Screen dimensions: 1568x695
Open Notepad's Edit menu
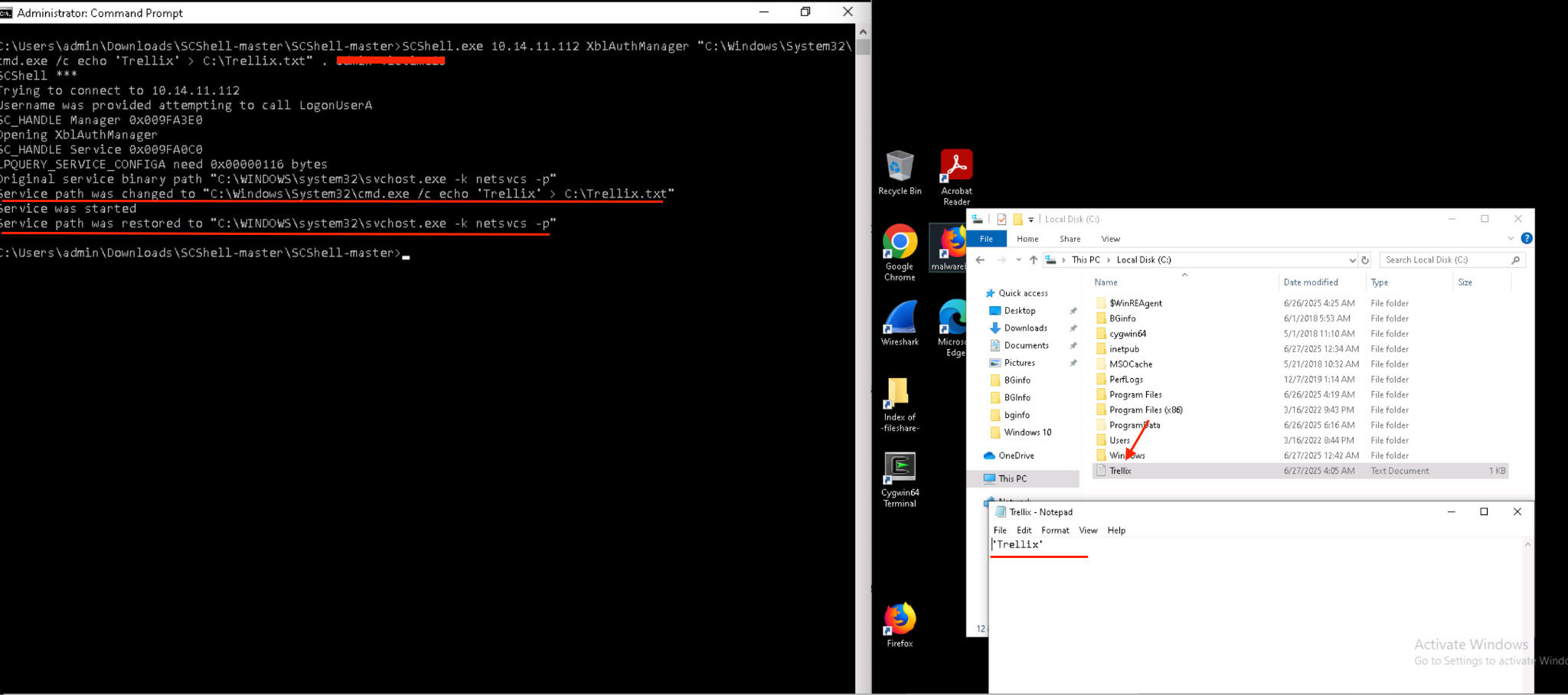coord(1024,530)
